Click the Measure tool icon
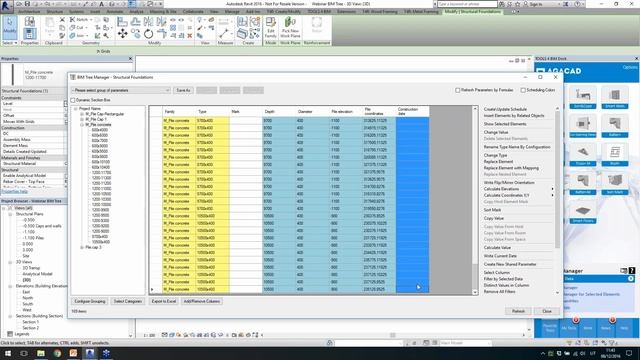Screen dimensions: 640x360 point(224,33)
